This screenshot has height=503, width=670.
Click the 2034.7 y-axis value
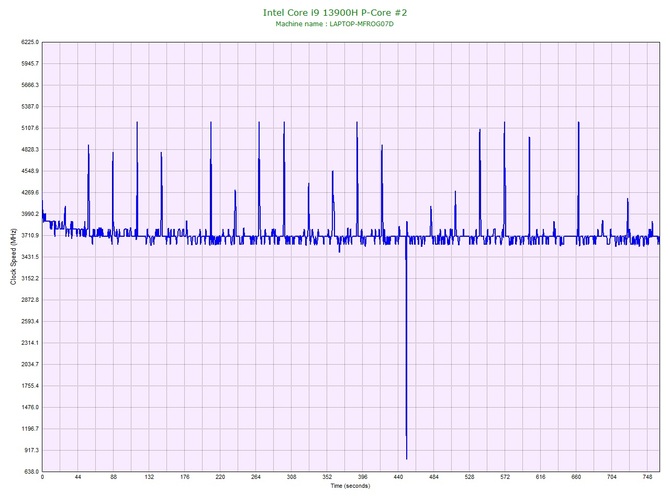[x=30, y=365]
